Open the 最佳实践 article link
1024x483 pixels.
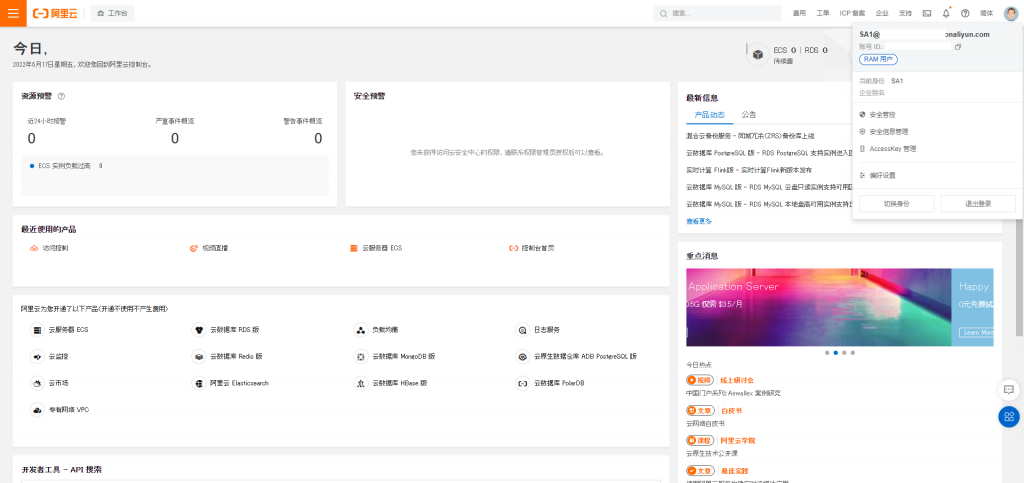tap(734, 471)
